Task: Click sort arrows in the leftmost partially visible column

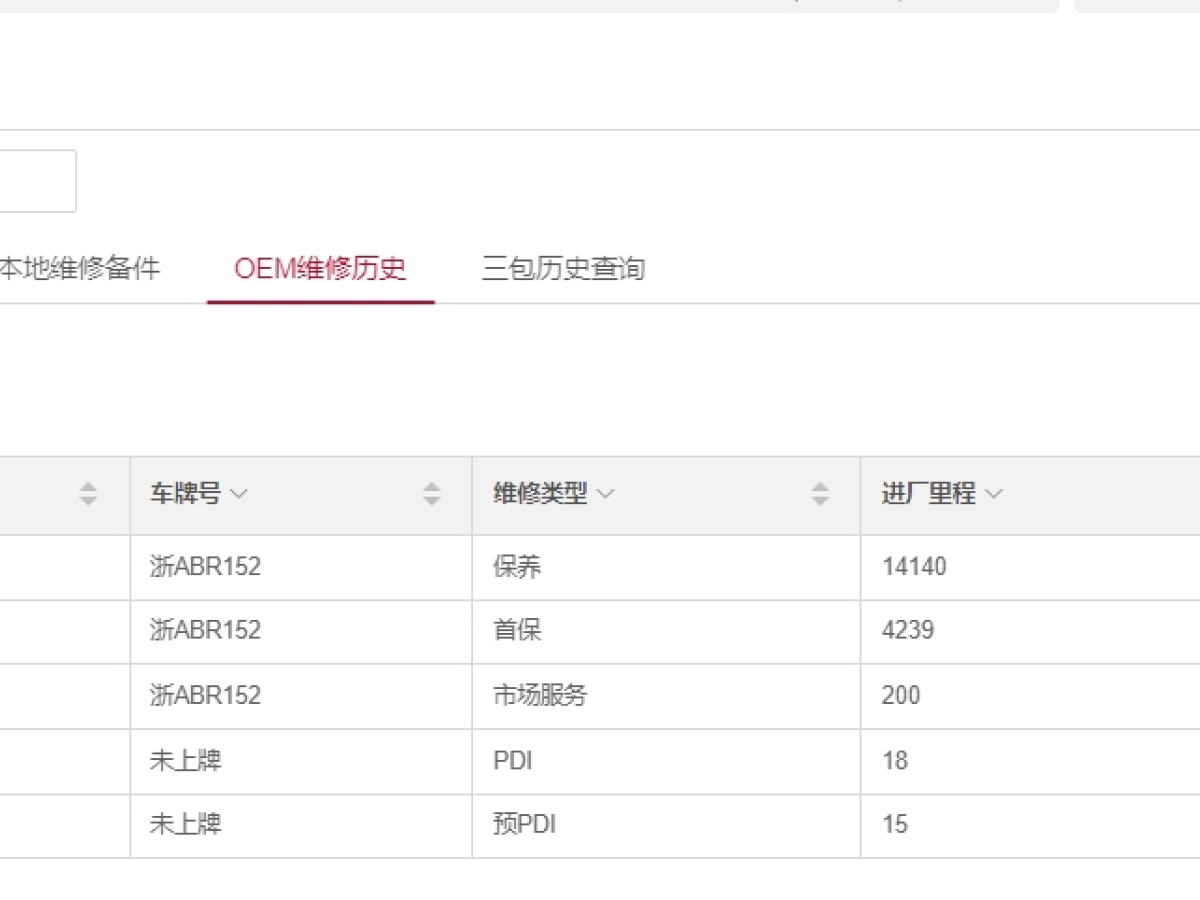Action: pos(88,494)
